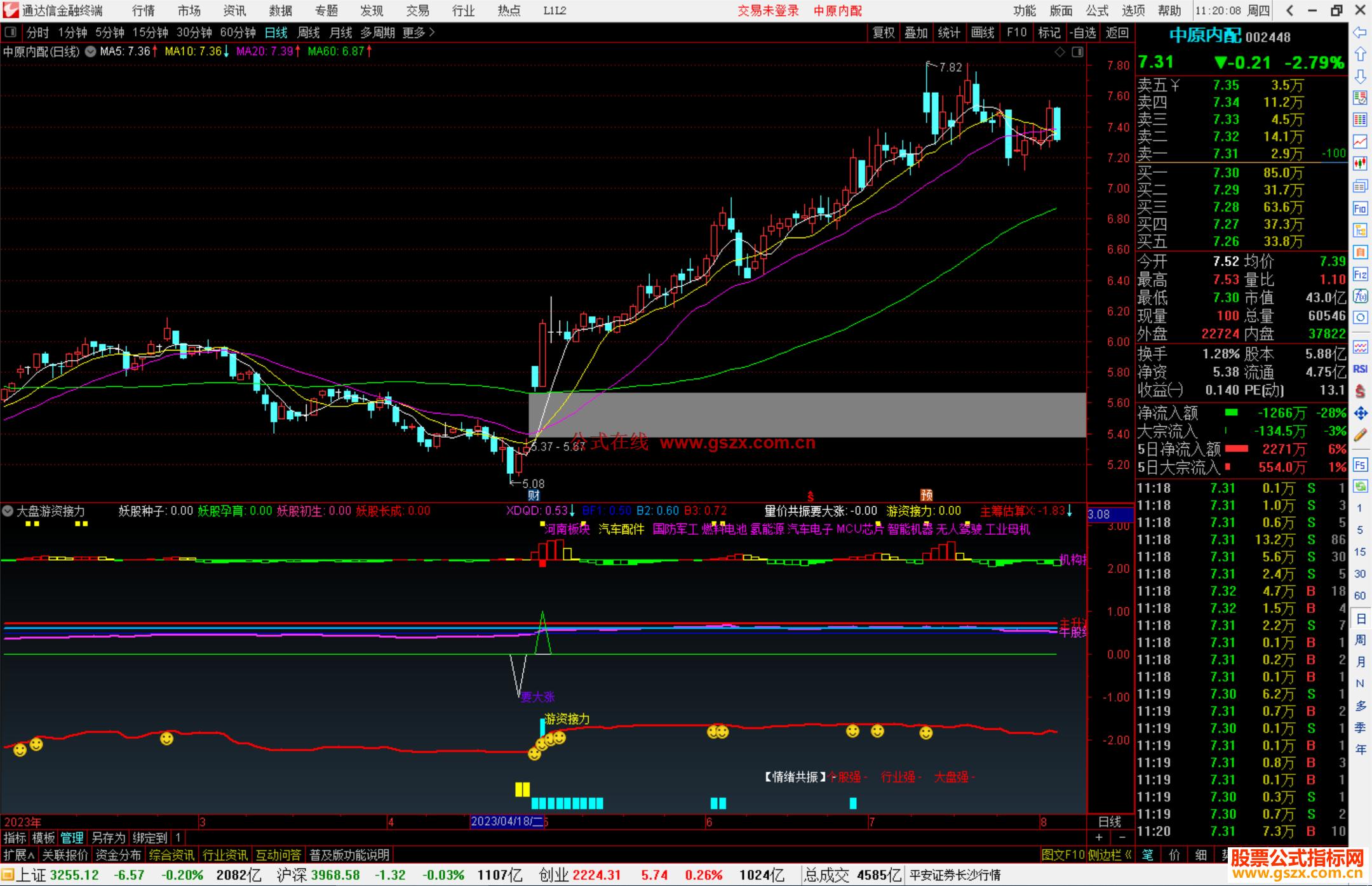Click the four-way move arrows sidebar icon
This screenshot has width=1372, height=886.
1360,413
